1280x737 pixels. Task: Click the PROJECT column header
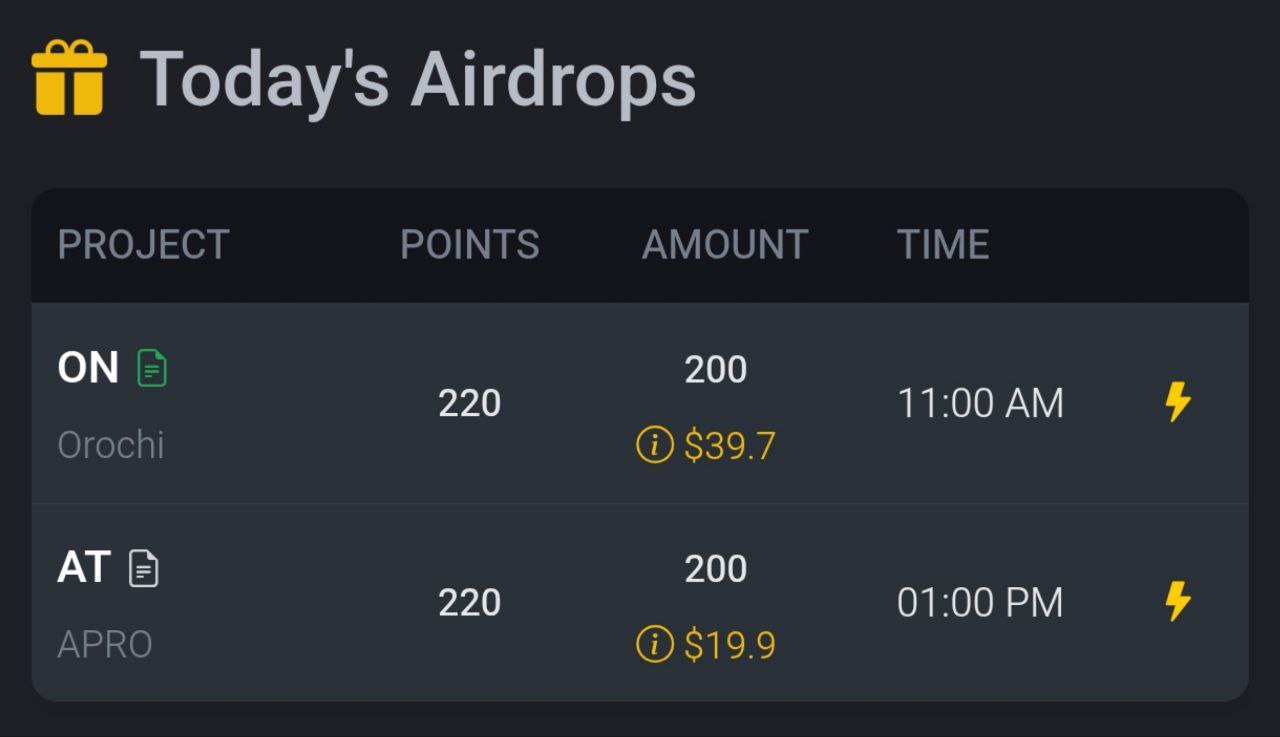[x=143, y=245]
